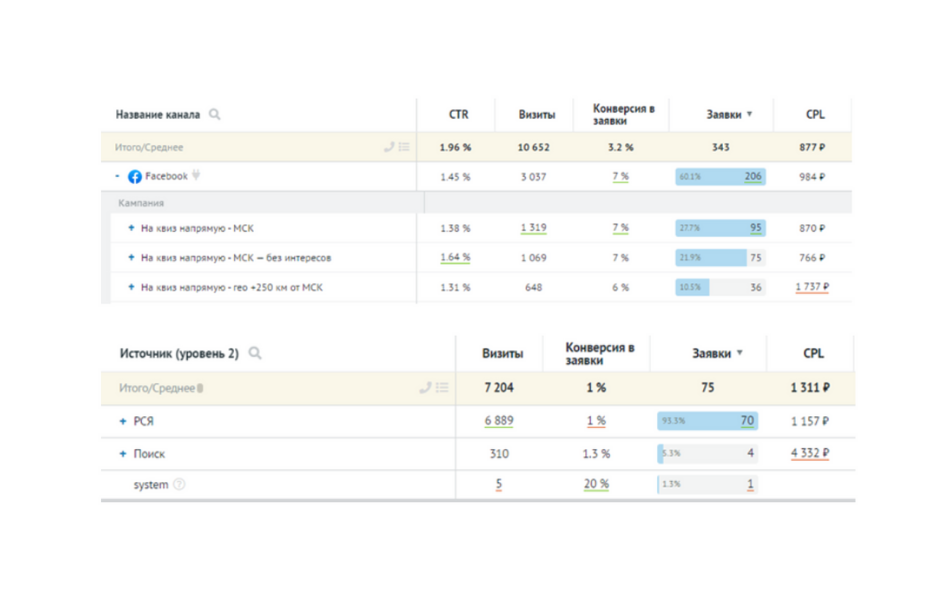Click the system visits value 5
The height and width of the screenshot is (600, 940).
click(x=499, y=484)
